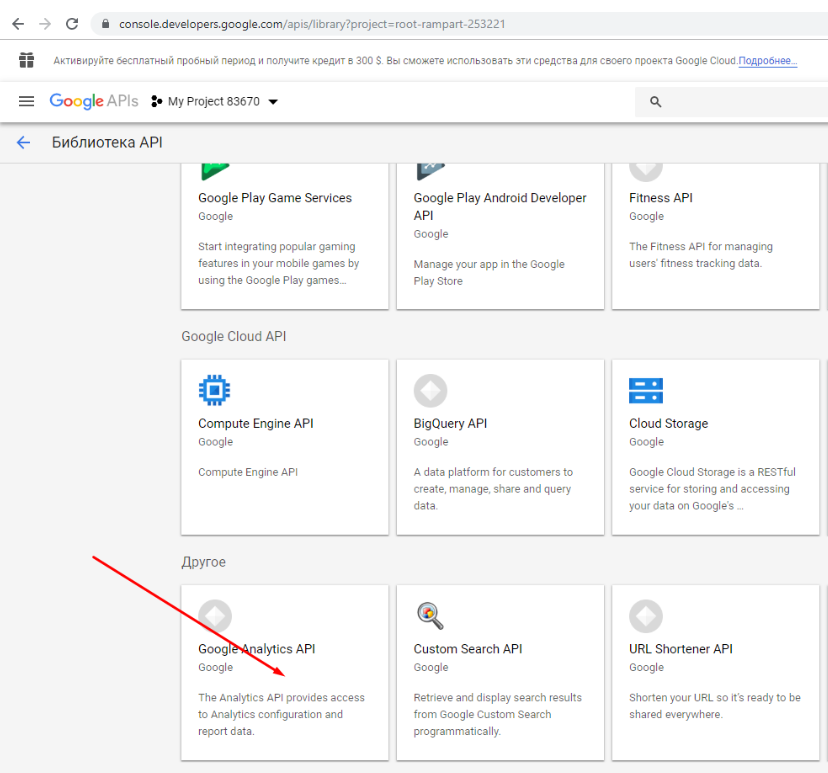
Task: Return using the blue back arrow
Action: coord(23,143)
